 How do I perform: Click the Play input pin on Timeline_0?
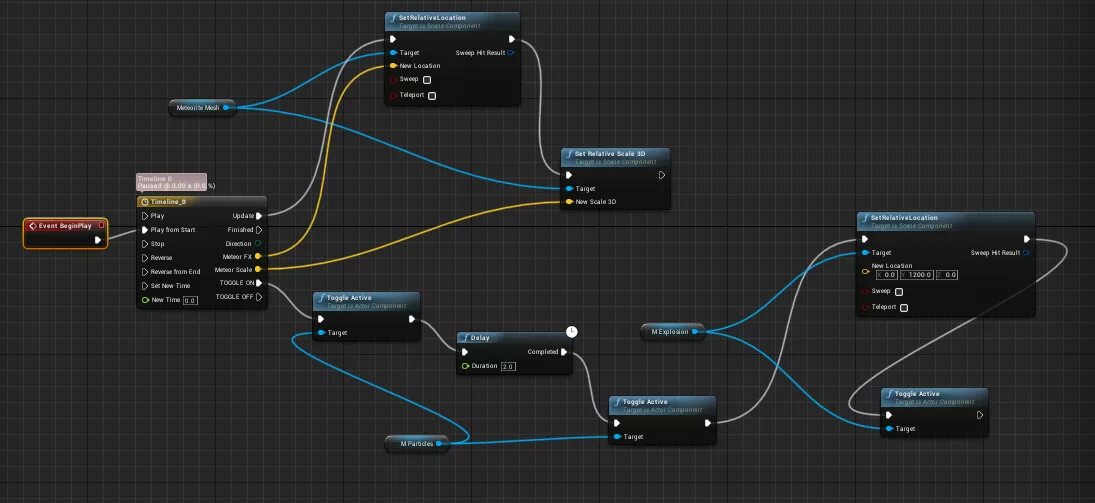[x=145, y=216]
